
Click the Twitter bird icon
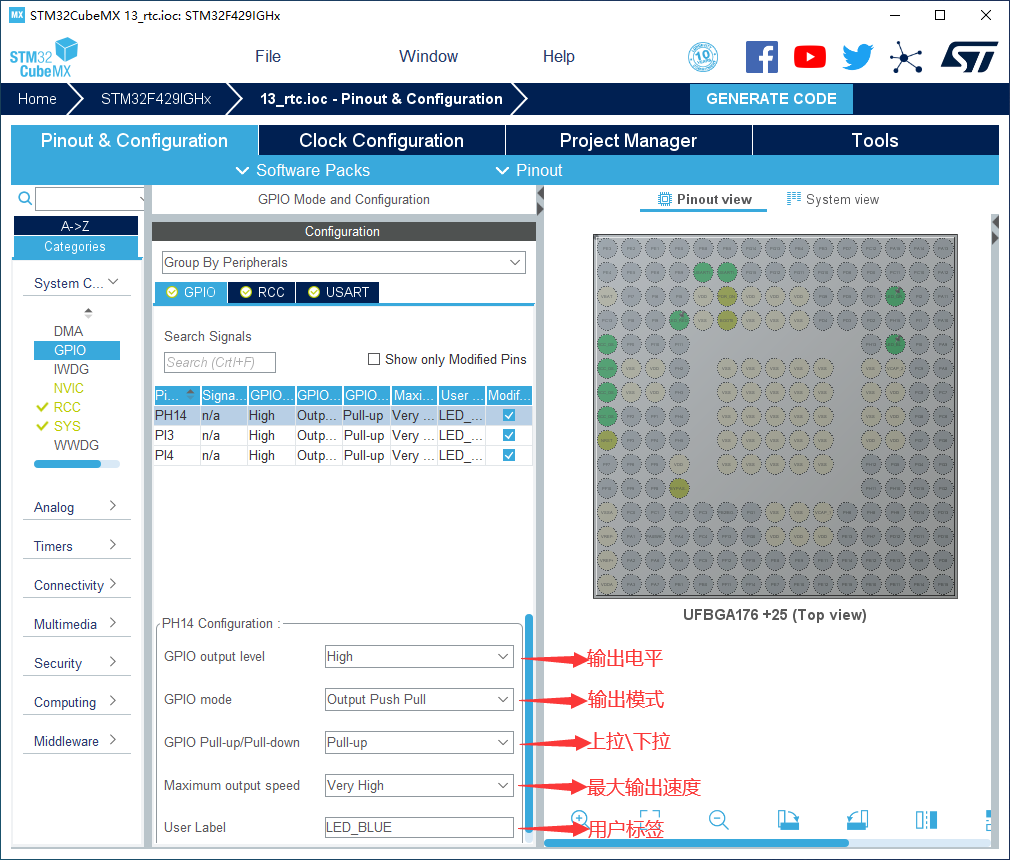[x=857, y=57]
